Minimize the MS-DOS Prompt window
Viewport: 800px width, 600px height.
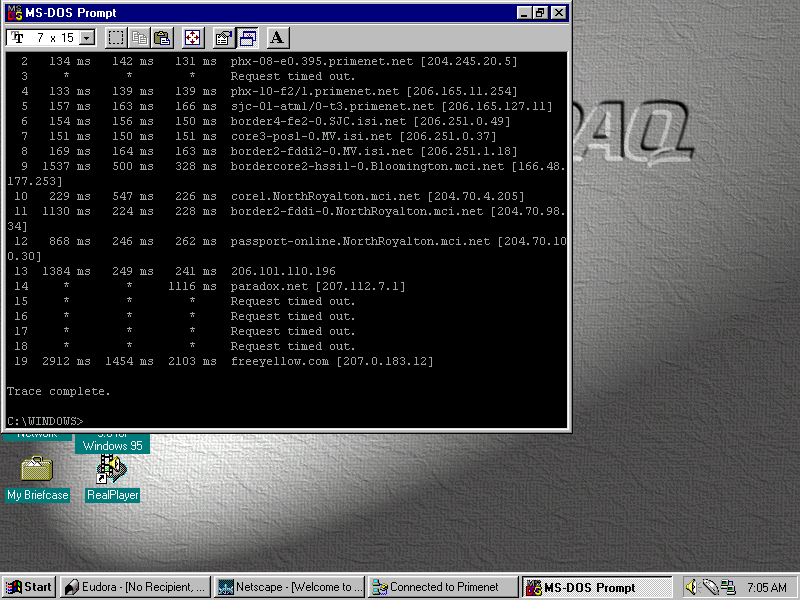[524, 13]
